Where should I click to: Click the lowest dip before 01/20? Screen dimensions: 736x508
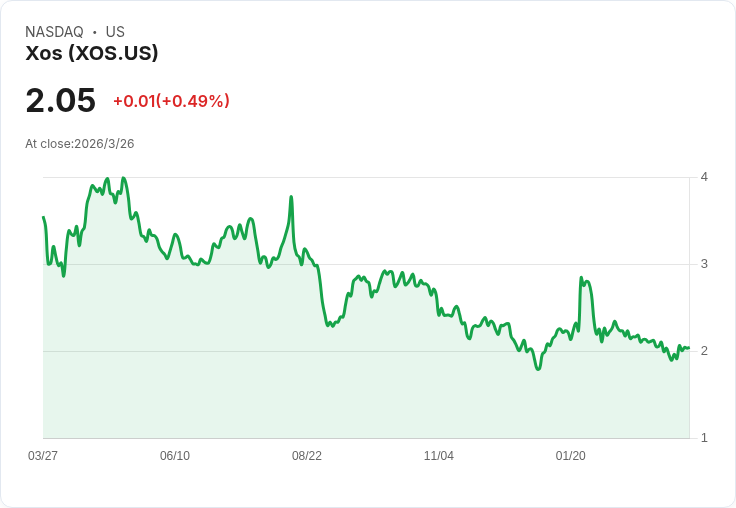coord(538,369)
